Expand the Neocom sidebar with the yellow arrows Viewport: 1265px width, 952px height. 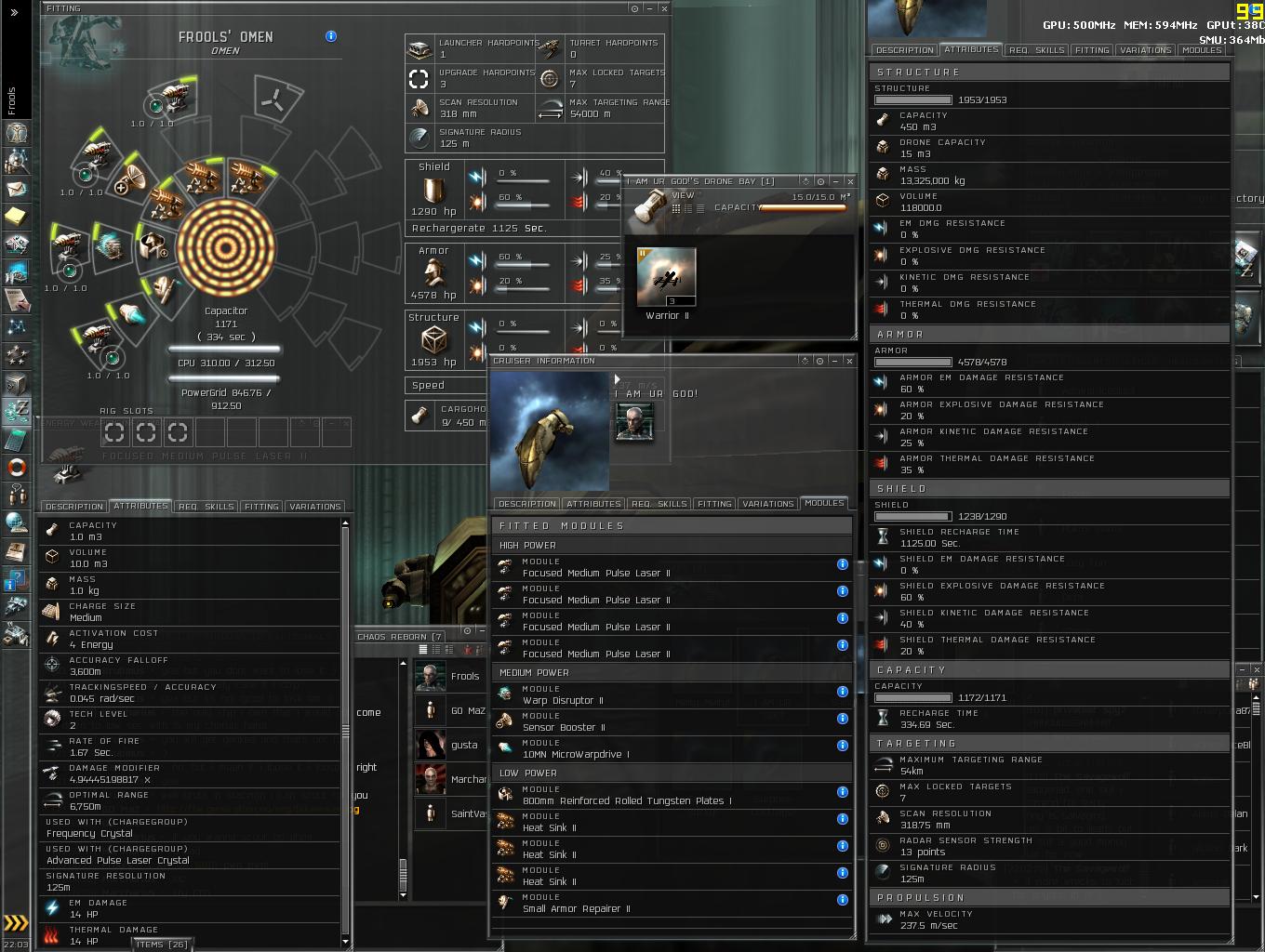pyautogui.click(x=16, y=922)
